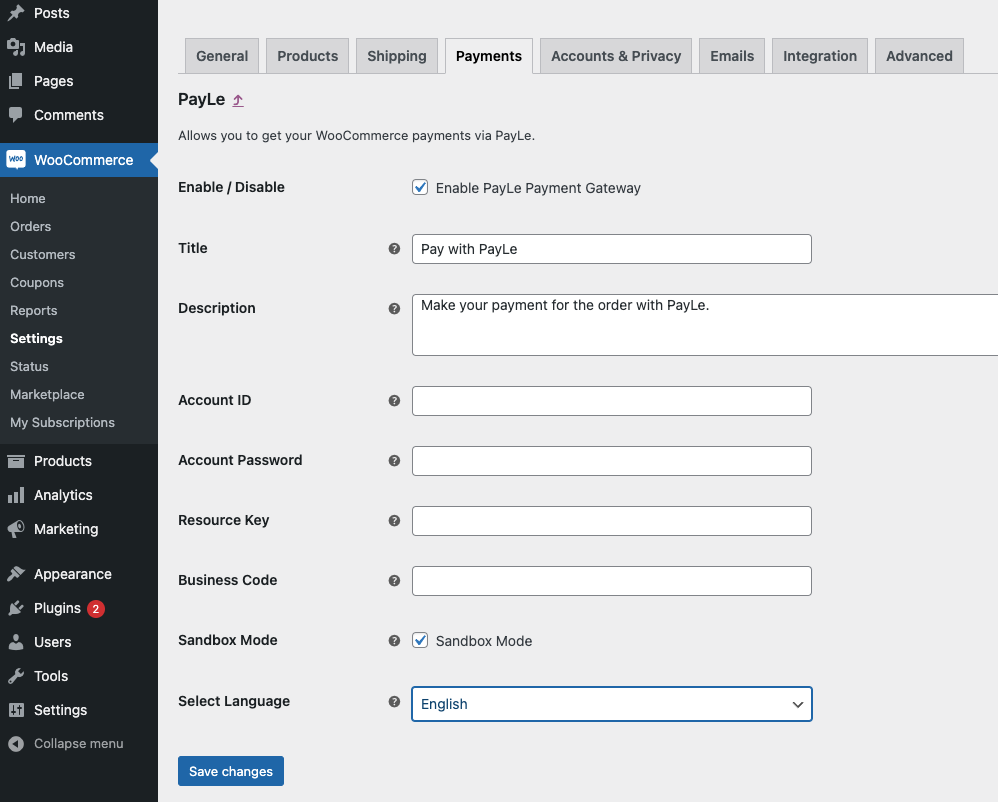
Task: Click the help icon beside Account ID
Action: (395, 400)
